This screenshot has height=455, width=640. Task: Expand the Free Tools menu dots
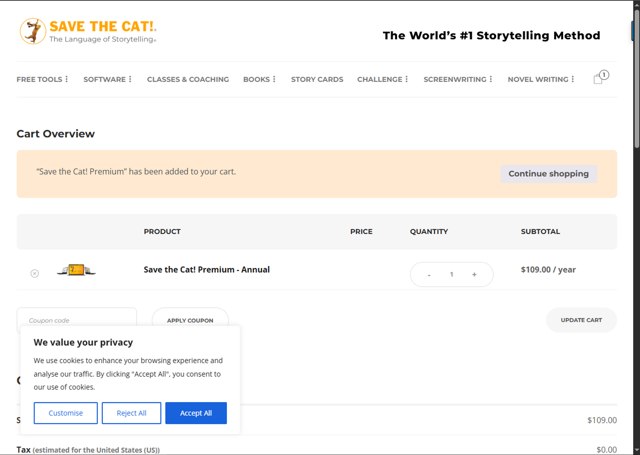coord(67,79)
